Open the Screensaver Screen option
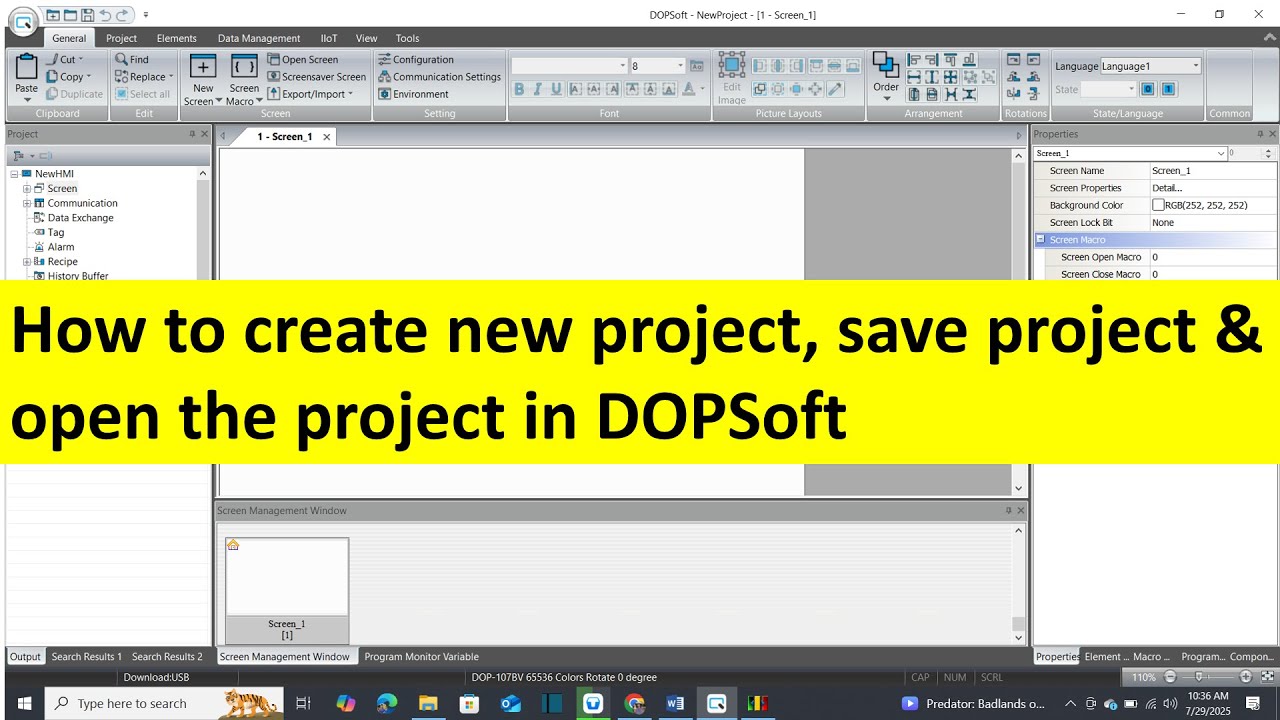The image size is (1280, 720). tap(316, 76)
